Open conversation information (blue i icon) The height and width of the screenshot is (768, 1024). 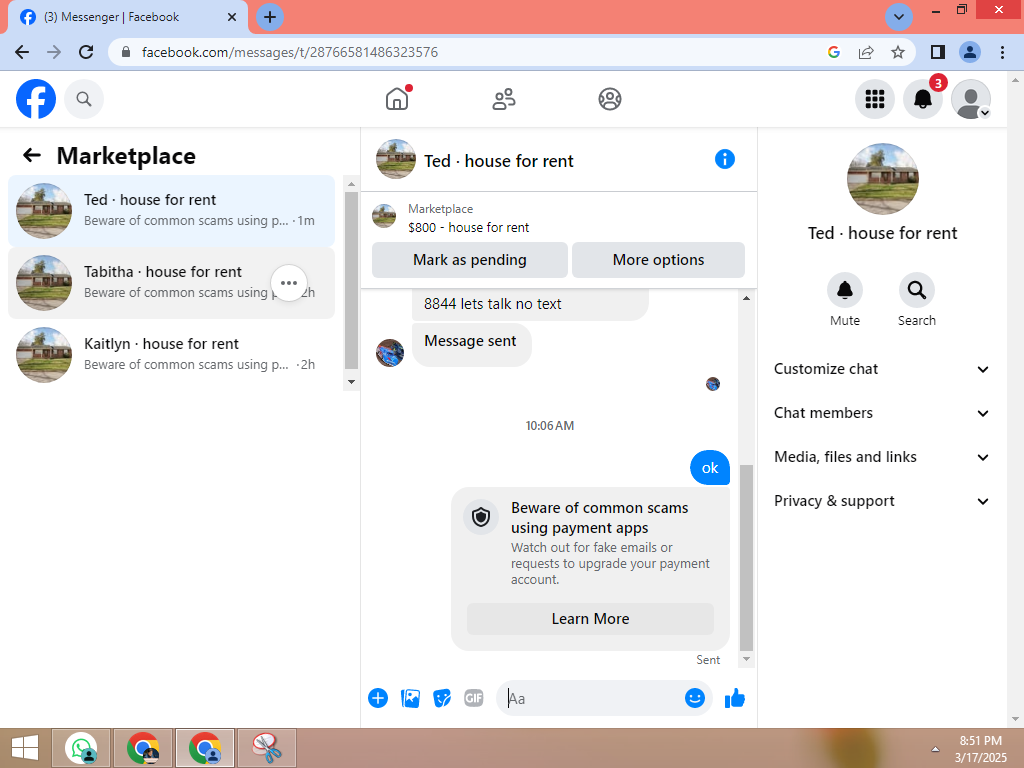click(x=724, y=159)
